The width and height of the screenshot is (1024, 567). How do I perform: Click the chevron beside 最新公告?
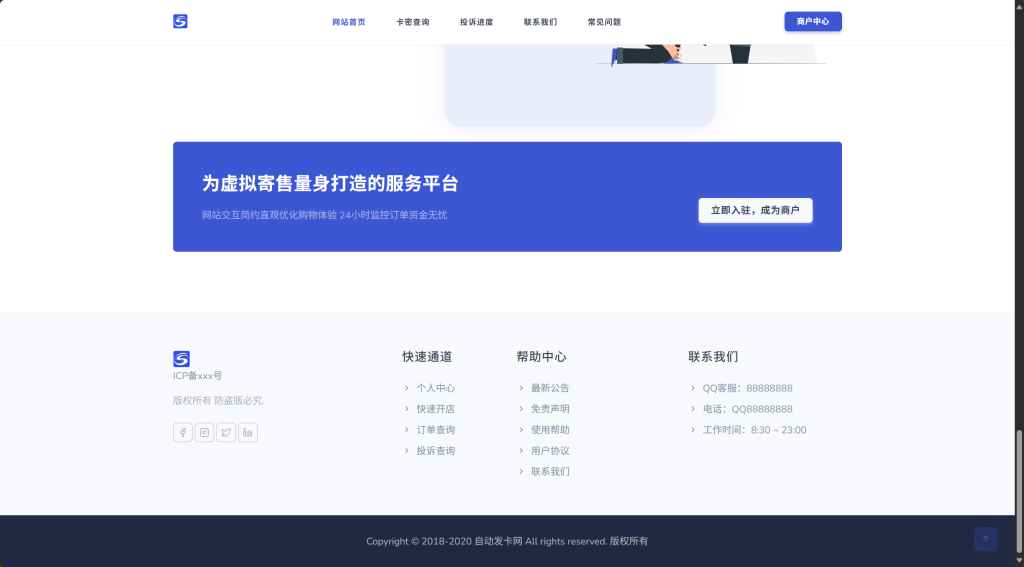pos(521,388)
